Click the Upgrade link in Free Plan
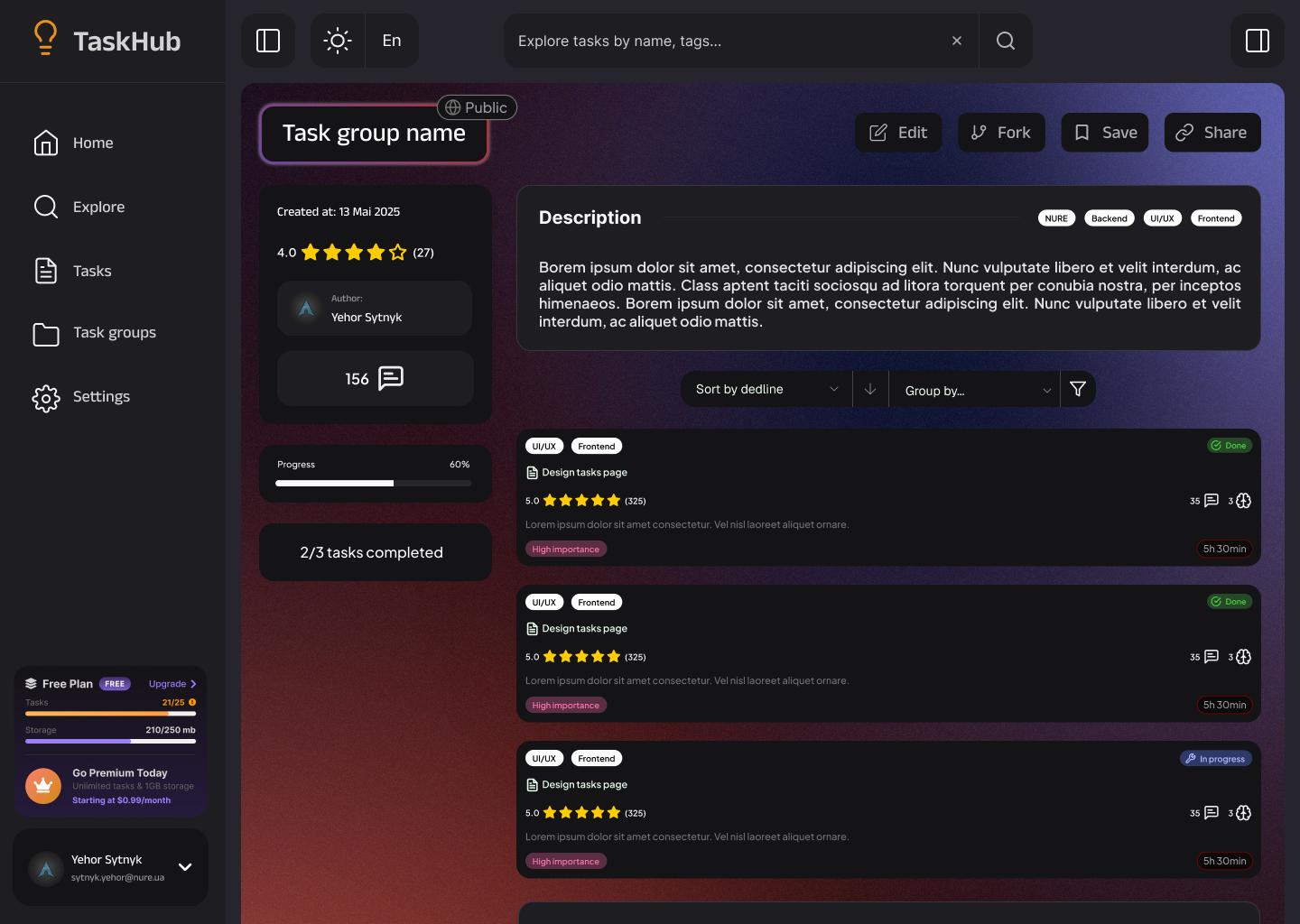The height and width of the screenshot is (924, 1300). pos(172,684)
